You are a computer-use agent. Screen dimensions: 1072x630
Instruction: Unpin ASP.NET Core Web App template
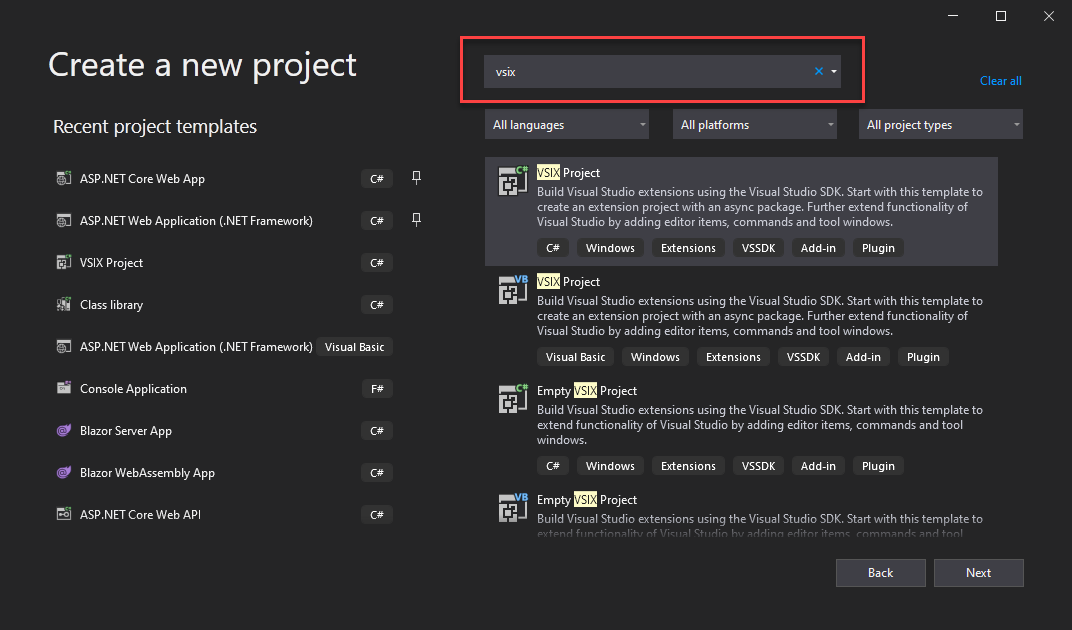pyautogui.click(x=416, y=178)
